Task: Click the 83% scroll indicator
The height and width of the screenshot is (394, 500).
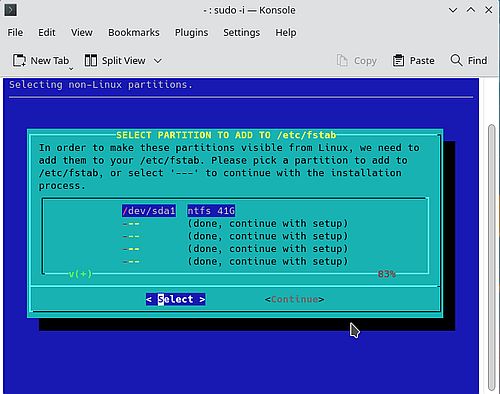Action: click(387, 274)
